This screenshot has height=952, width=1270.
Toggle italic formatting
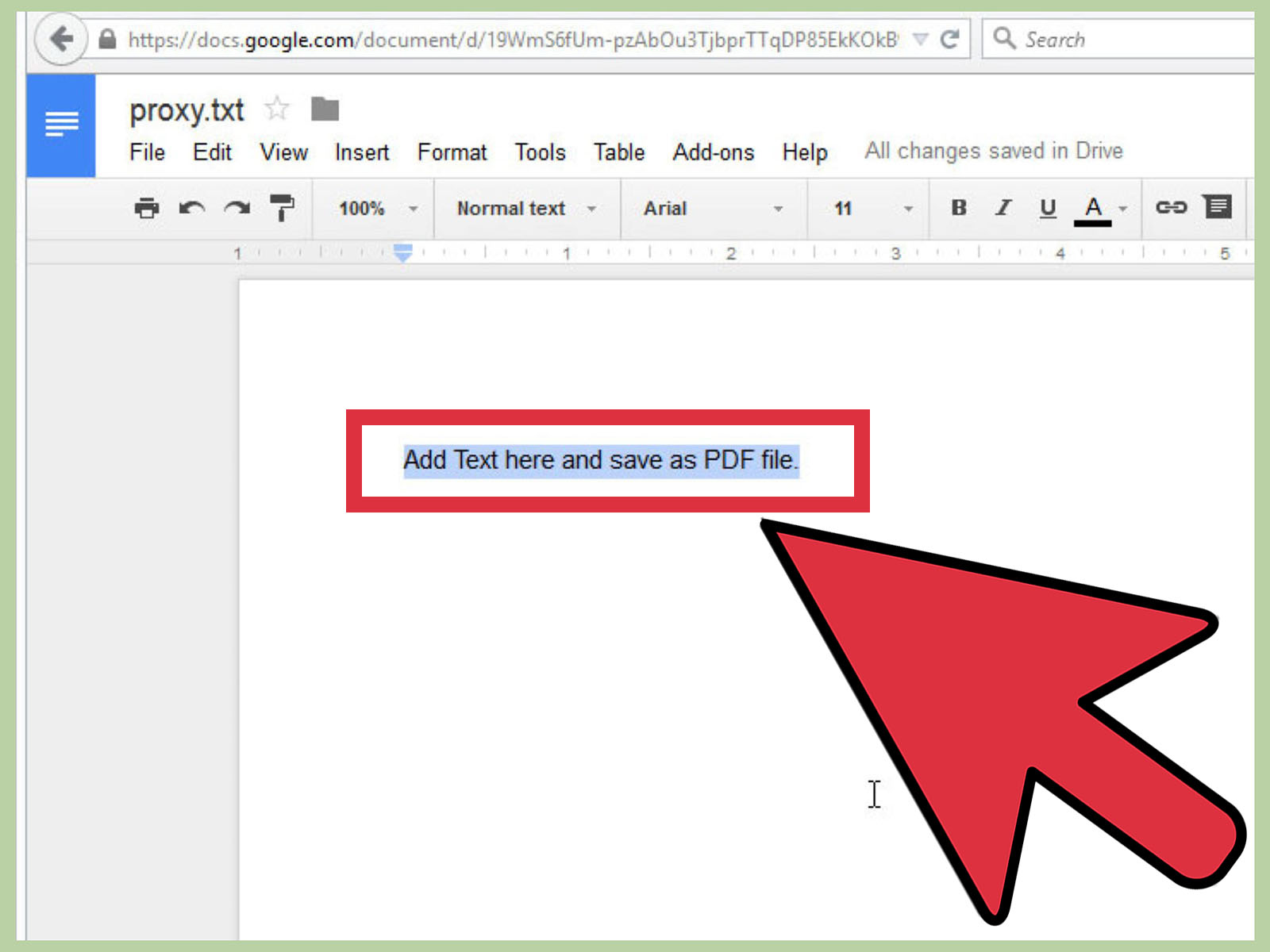pos(1003,208)
